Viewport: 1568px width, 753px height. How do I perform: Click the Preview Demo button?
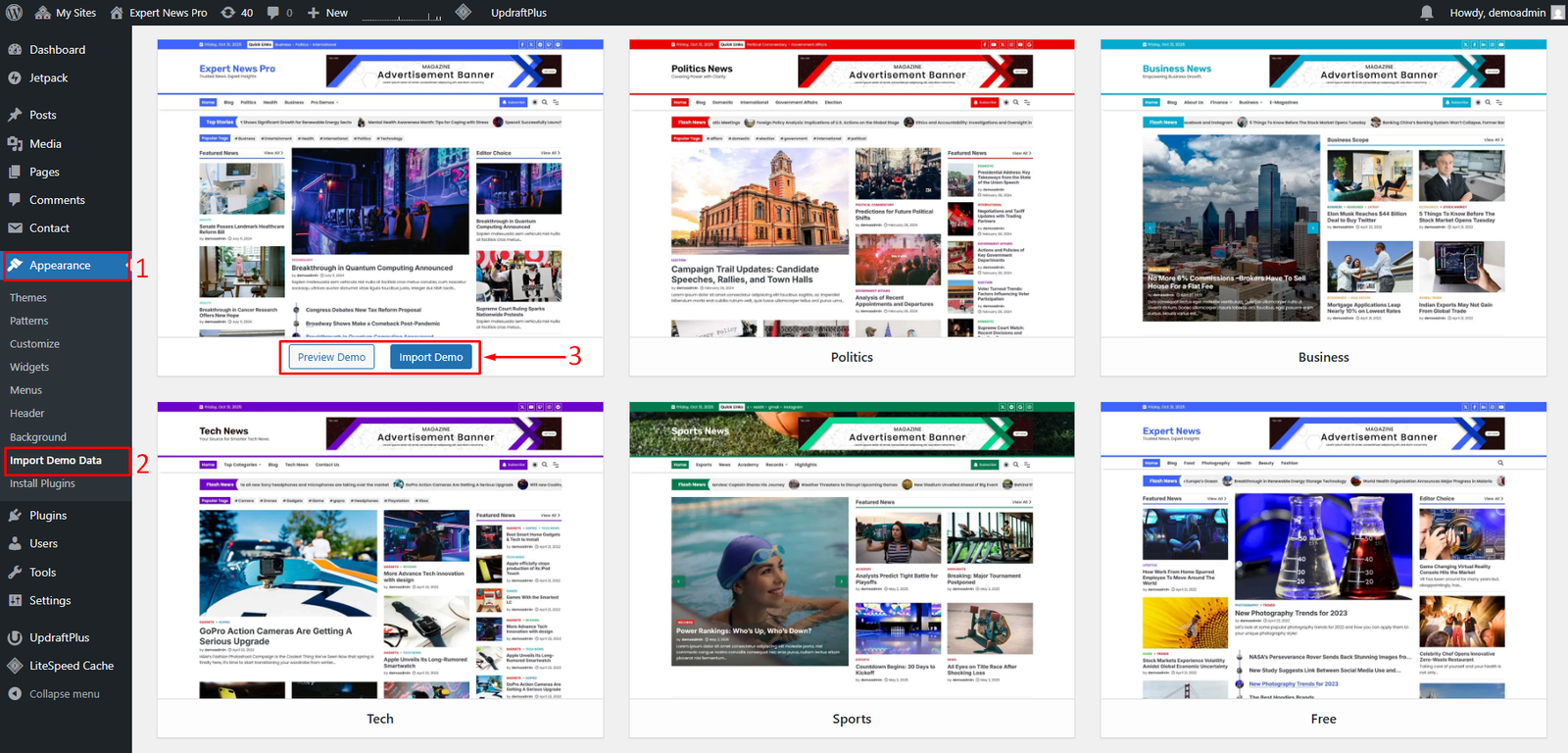pyautogui.click(x=331, y=357)
